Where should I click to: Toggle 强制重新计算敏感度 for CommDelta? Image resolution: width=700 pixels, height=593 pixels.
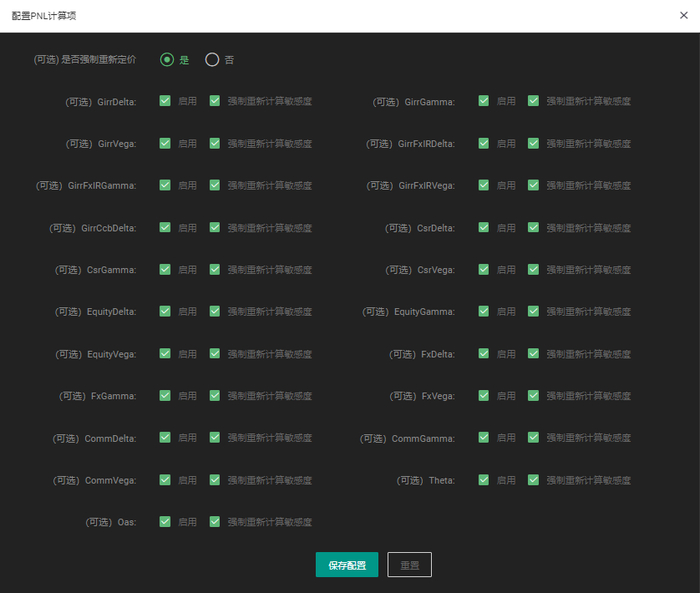(x=215, y=438)
